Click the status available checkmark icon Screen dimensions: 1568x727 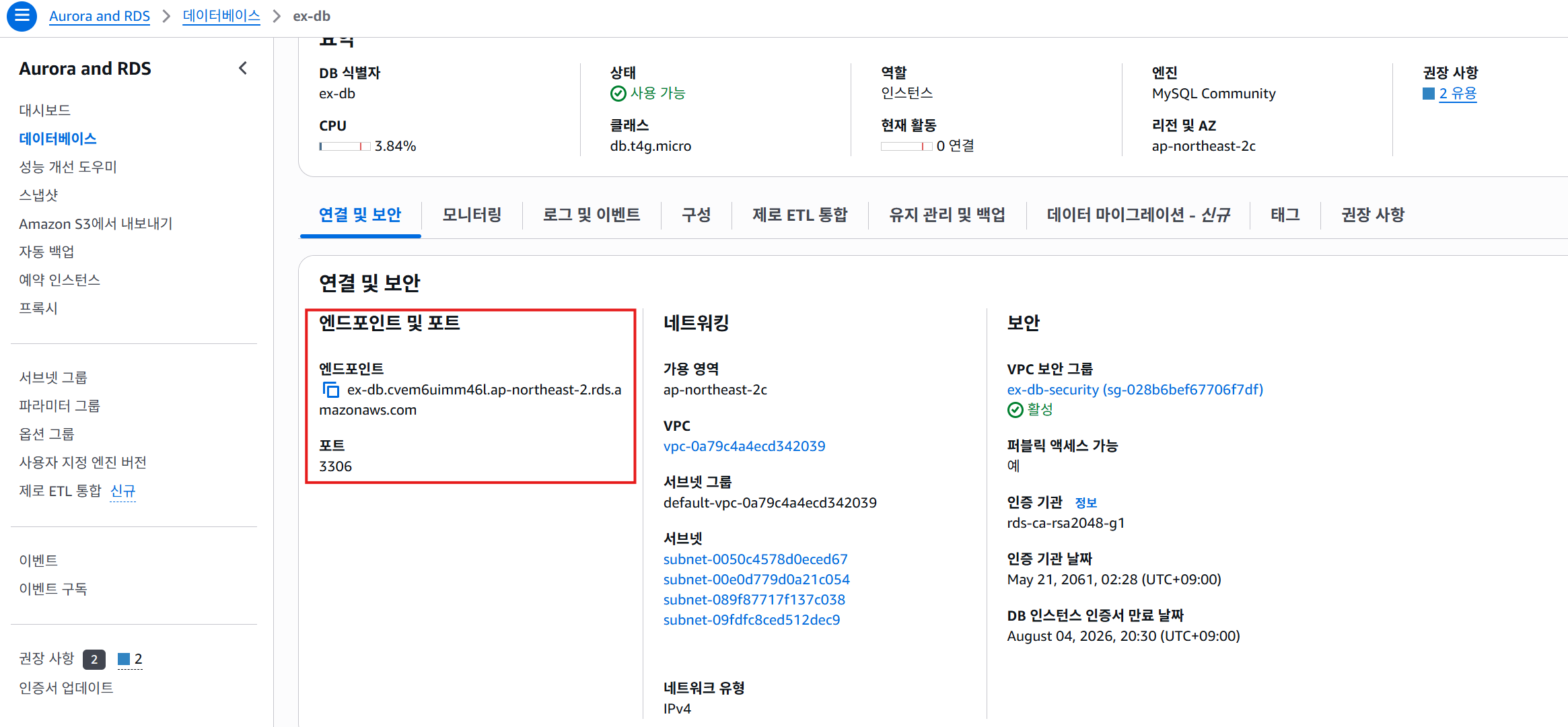click(618, 94)
